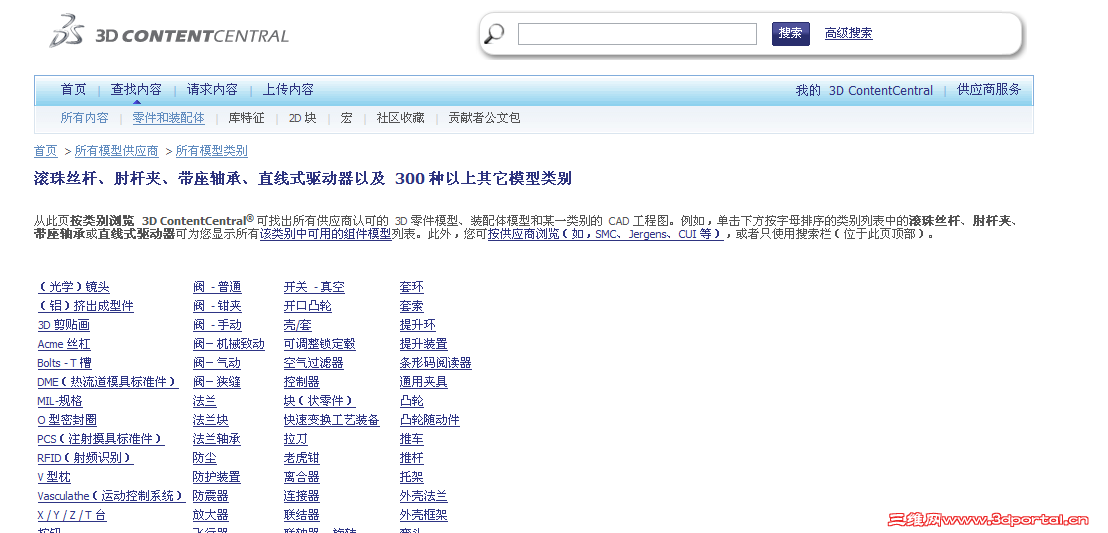Open the V 型枕 category
The width and height of the screenshot is (1108, 533).
(x=54, y=477)
